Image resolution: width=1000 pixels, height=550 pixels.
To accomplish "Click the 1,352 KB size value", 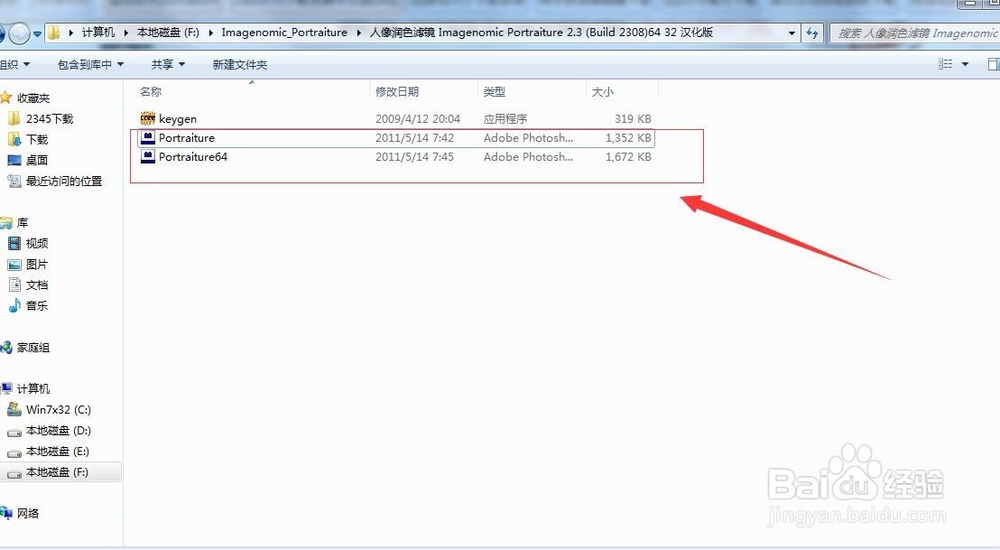I will tap(628, 138).
